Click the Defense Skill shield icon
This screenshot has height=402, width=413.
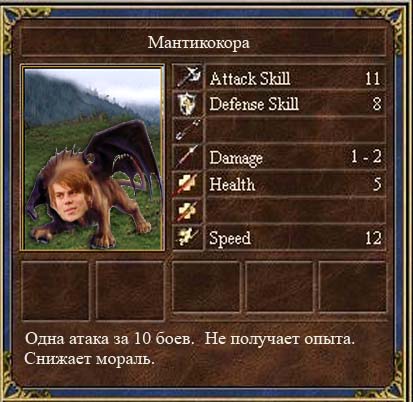point(189,104)
